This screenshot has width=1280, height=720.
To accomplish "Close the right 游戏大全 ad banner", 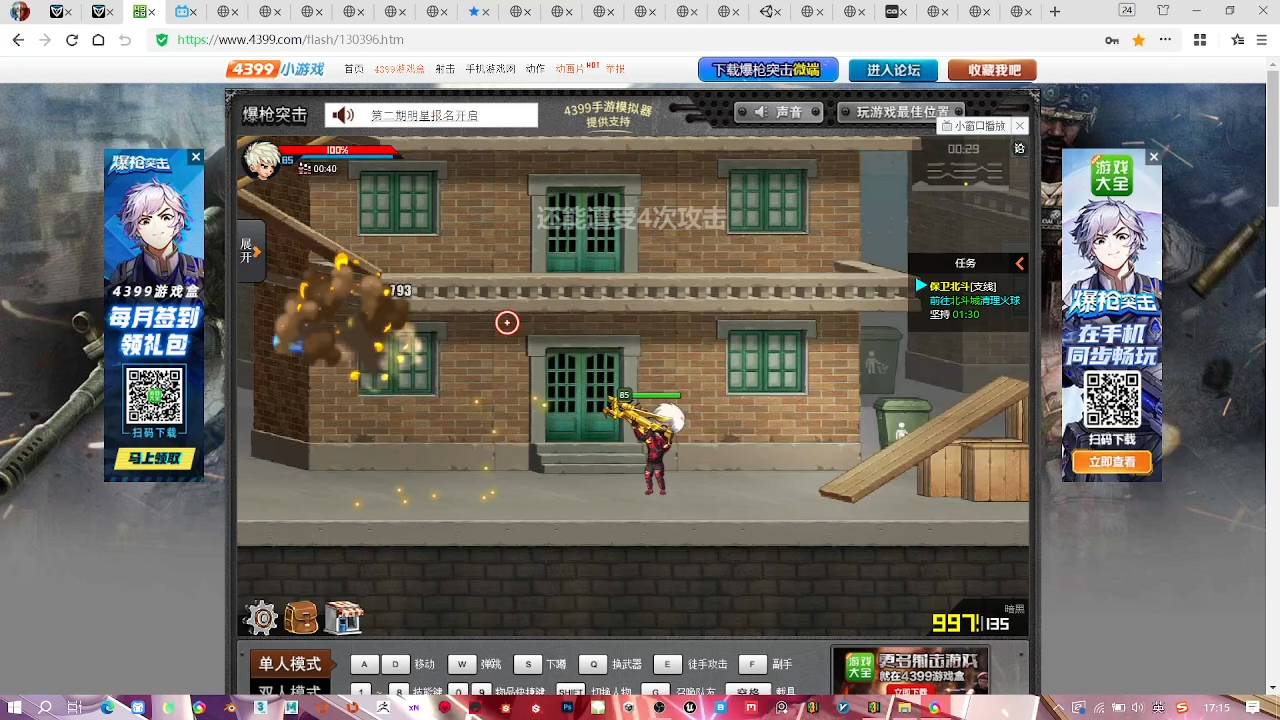I will point(1154,157).
